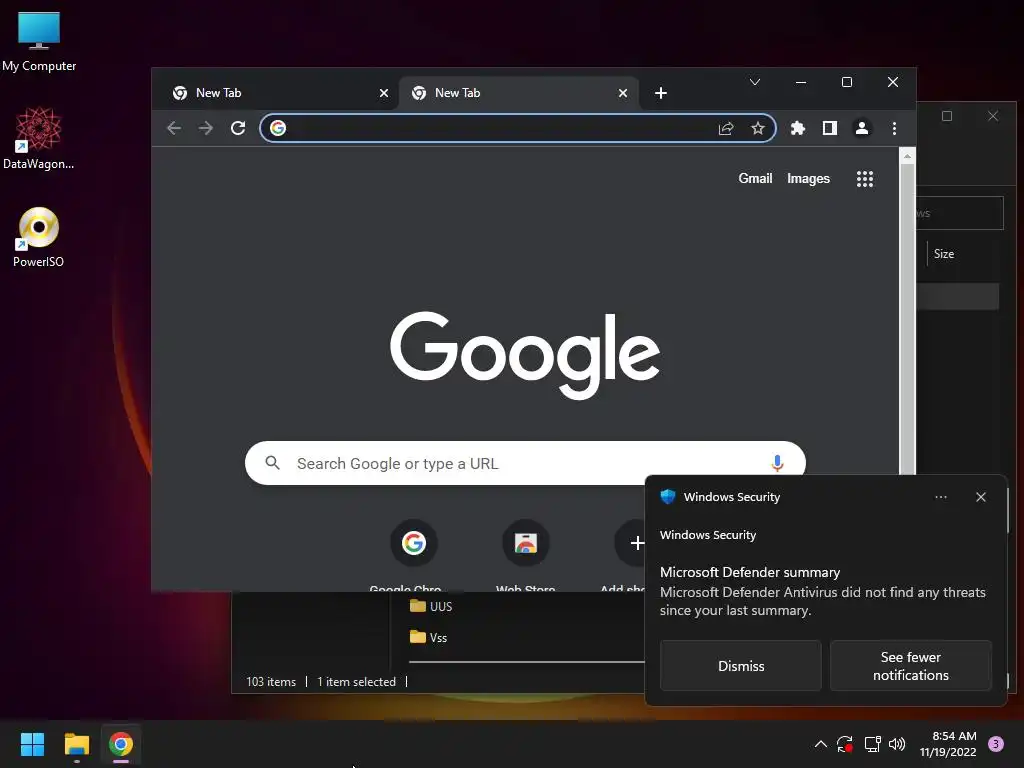Screen dimensions: 1024x768
Task: Open the Google apps grid
Action: (x=865, y=179)
